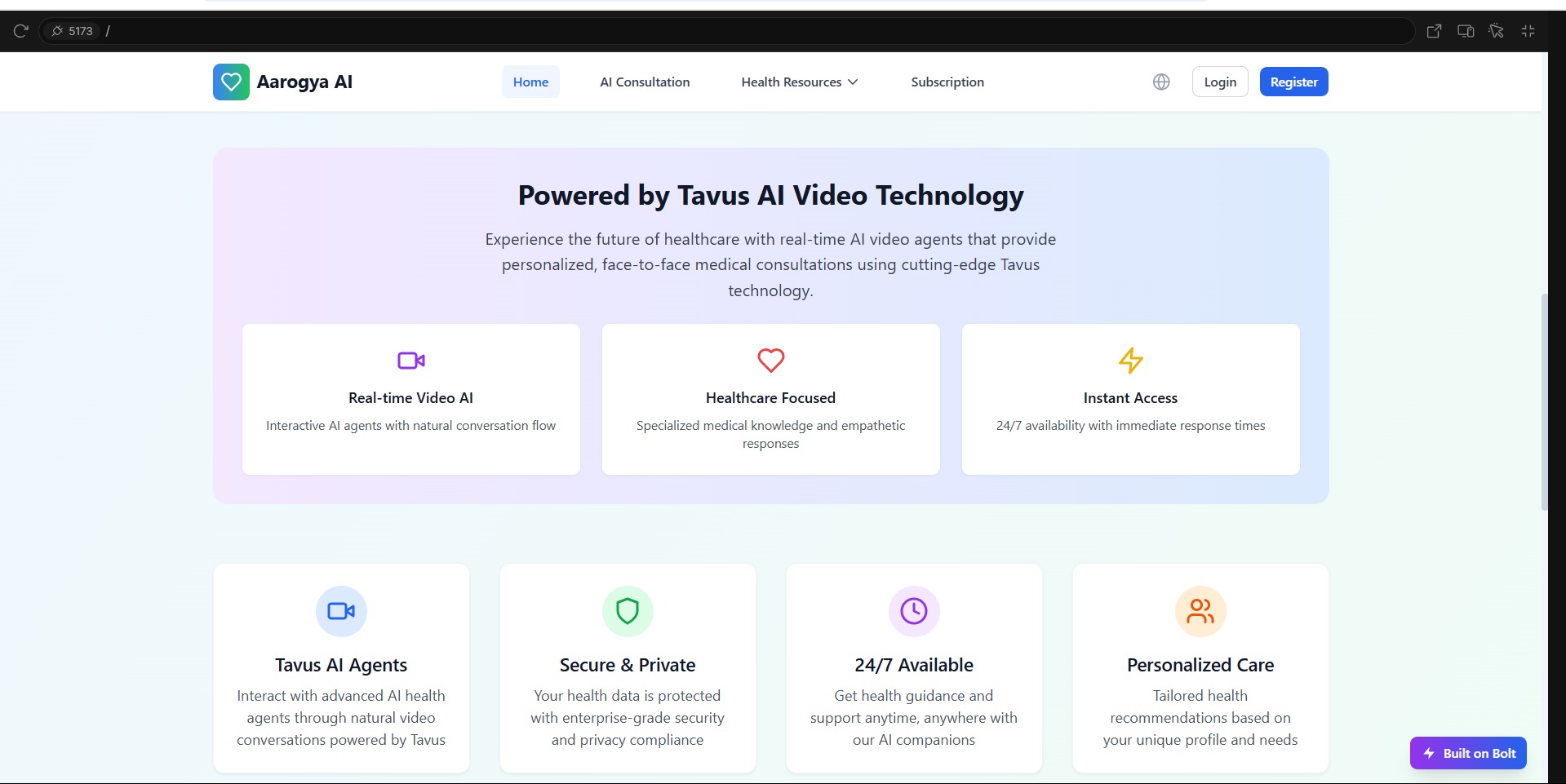Click the orange users icon

point(1200,611)
